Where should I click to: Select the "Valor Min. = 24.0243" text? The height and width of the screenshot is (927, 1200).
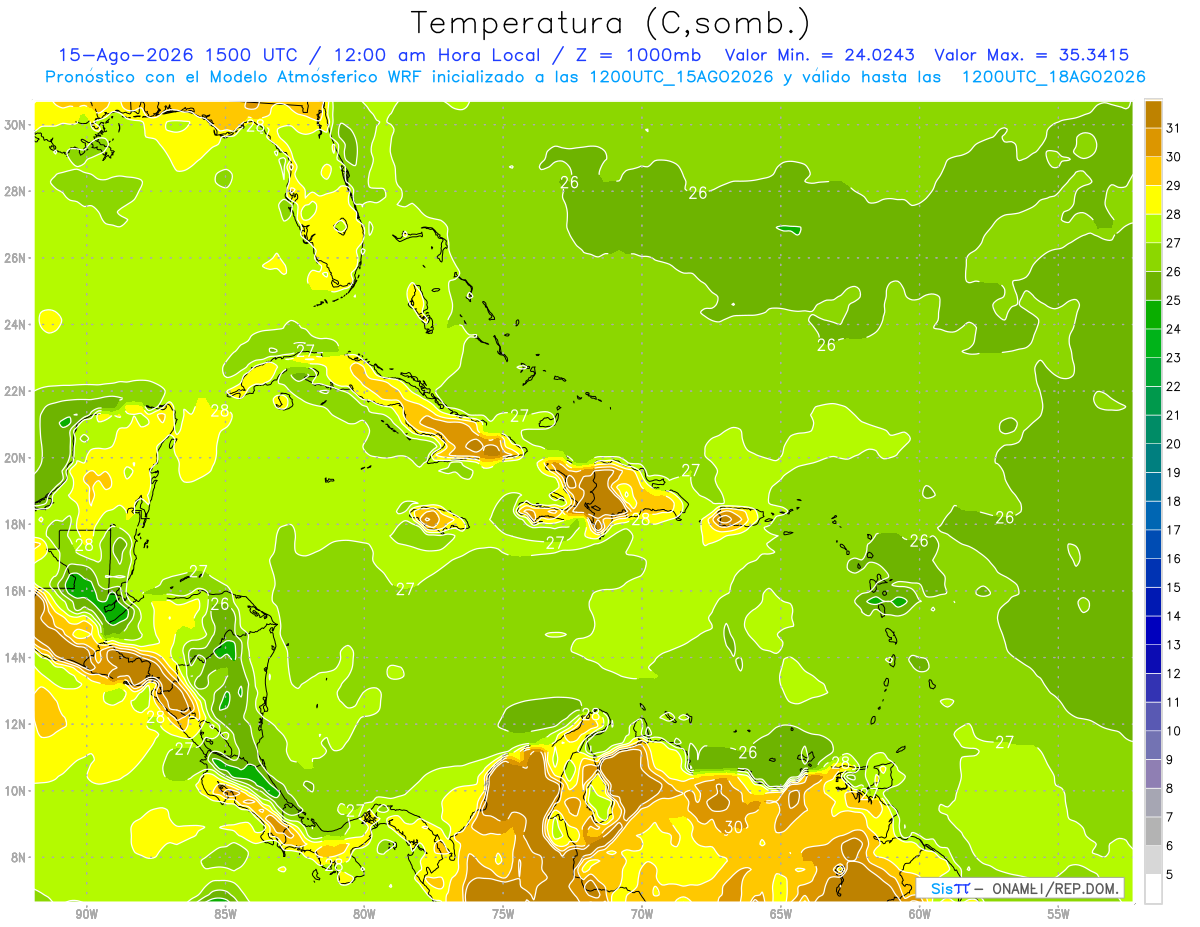819,55
